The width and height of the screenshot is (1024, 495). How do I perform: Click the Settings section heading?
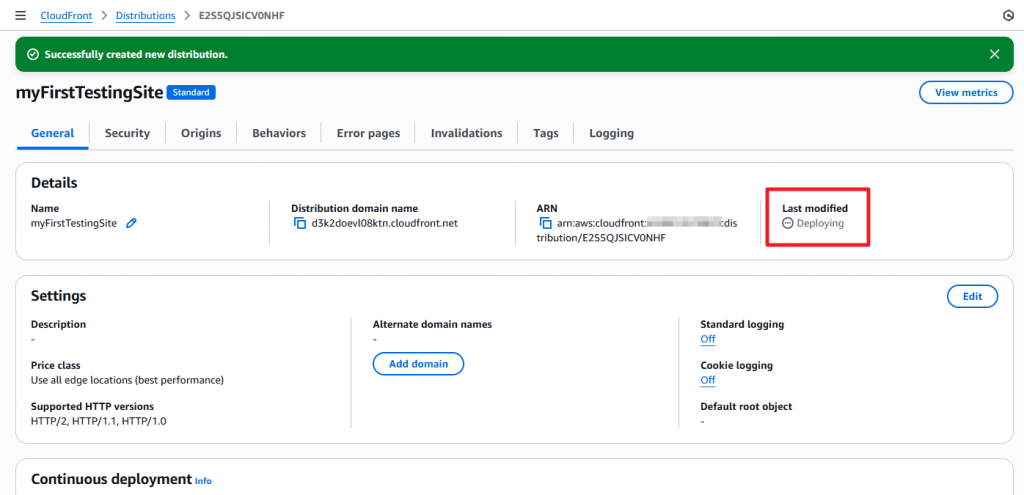58,296
